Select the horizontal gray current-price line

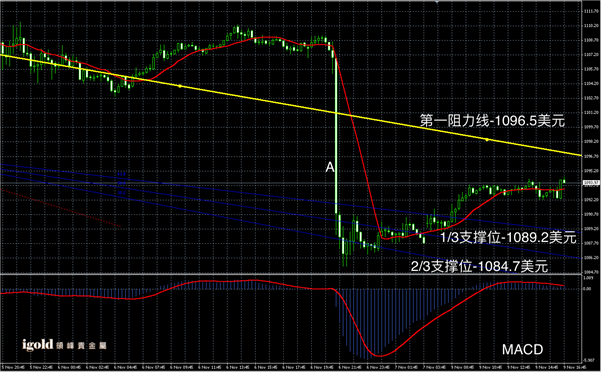(291, 184)
